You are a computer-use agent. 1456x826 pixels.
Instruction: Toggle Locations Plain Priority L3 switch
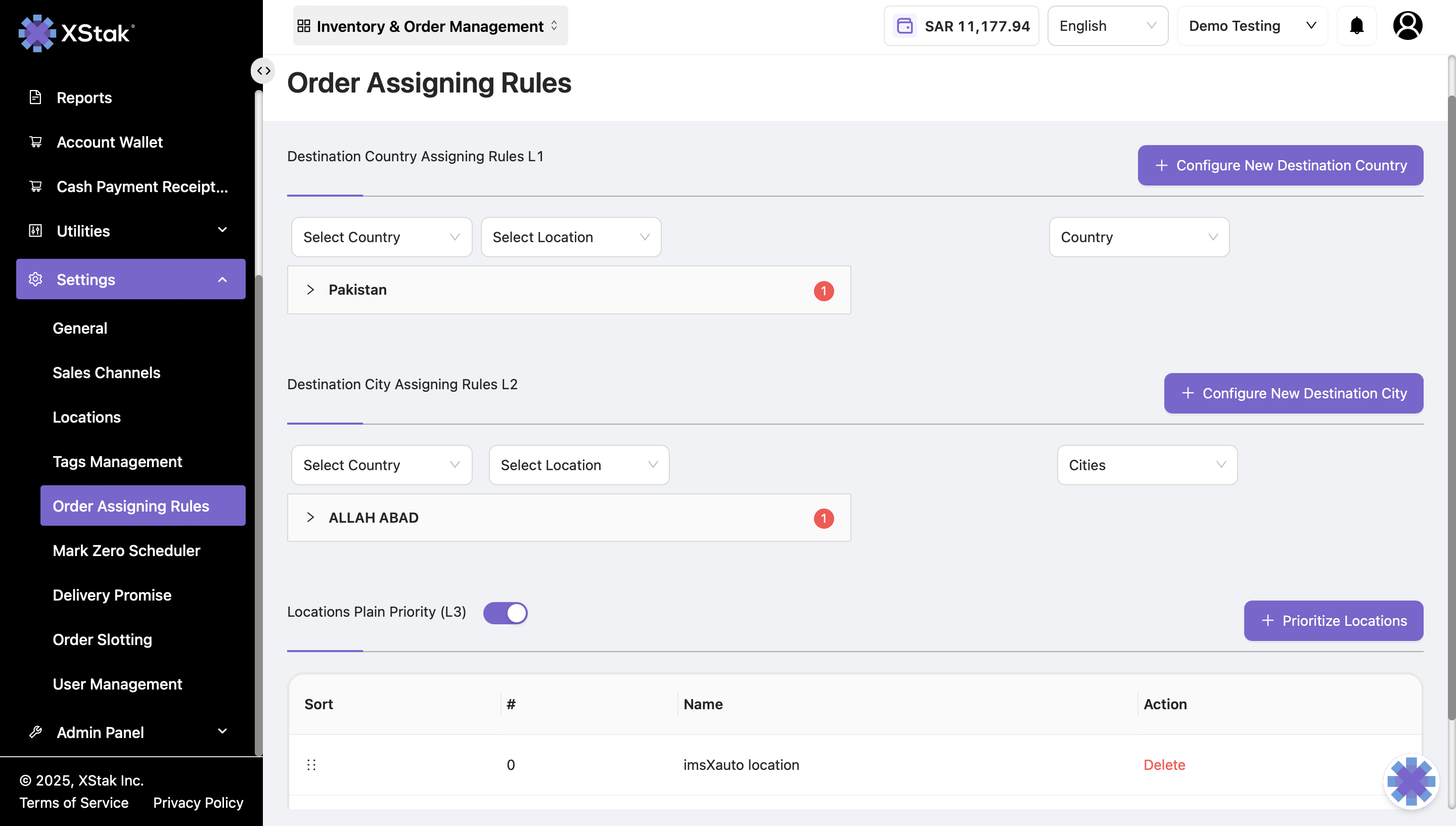(505, 613)
